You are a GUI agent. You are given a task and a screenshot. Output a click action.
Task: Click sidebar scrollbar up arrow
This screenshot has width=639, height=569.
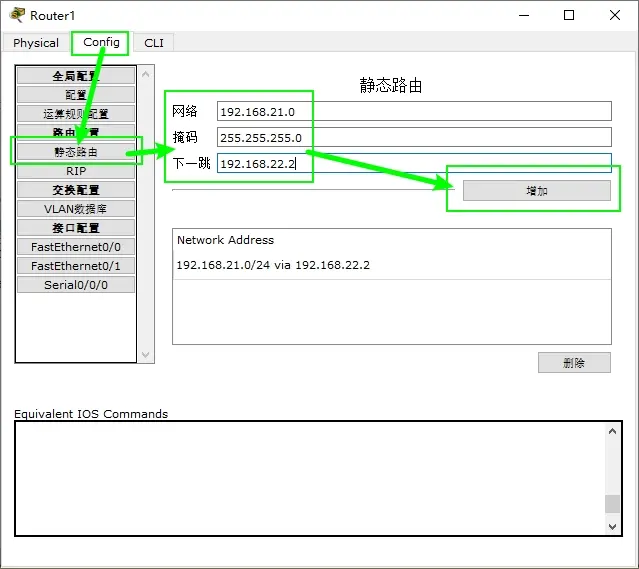pos(145,74)
